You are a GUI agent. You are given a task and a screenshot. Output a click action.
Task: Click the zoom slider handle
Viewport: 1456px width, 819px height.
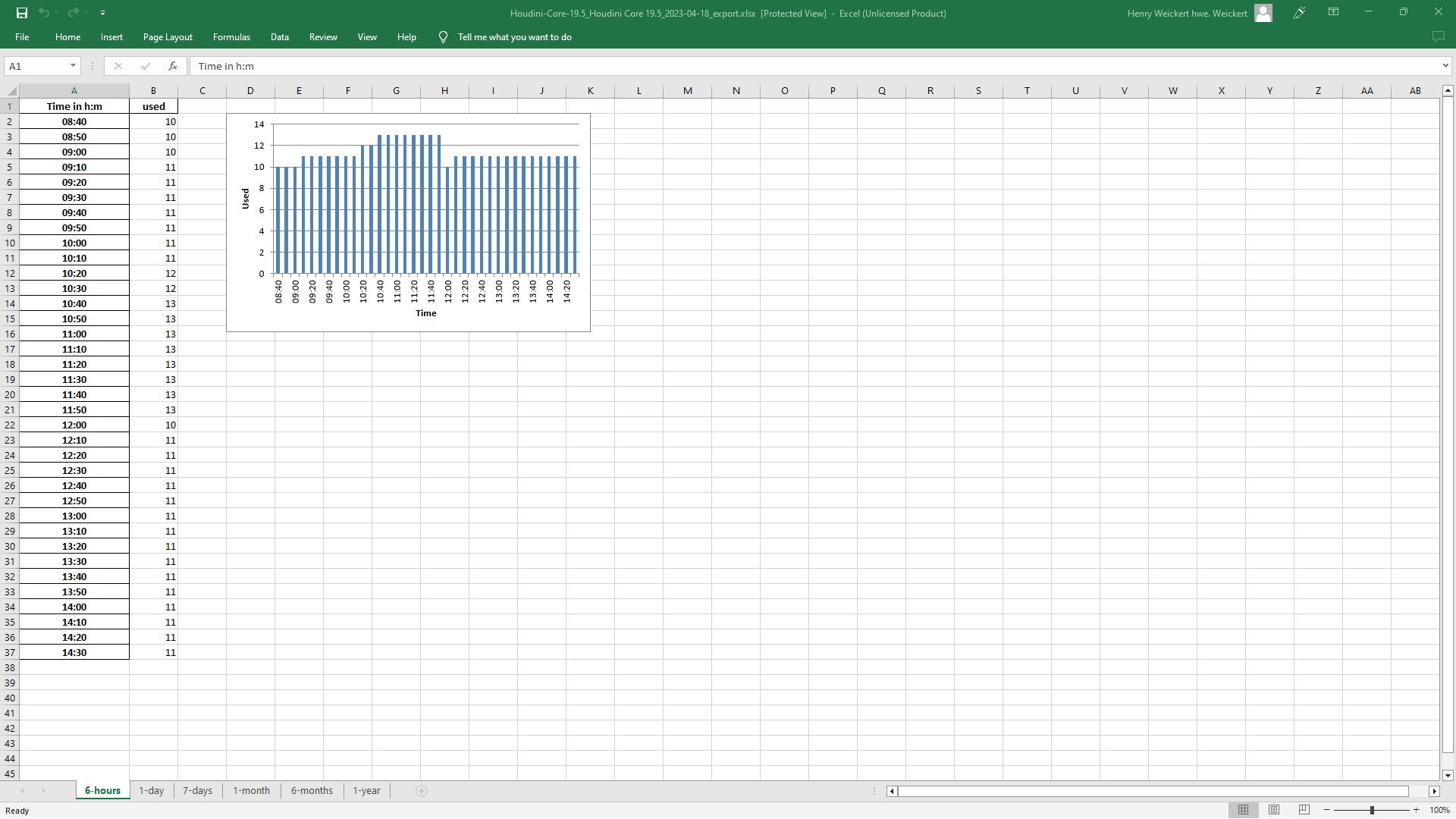(1372, 810)
